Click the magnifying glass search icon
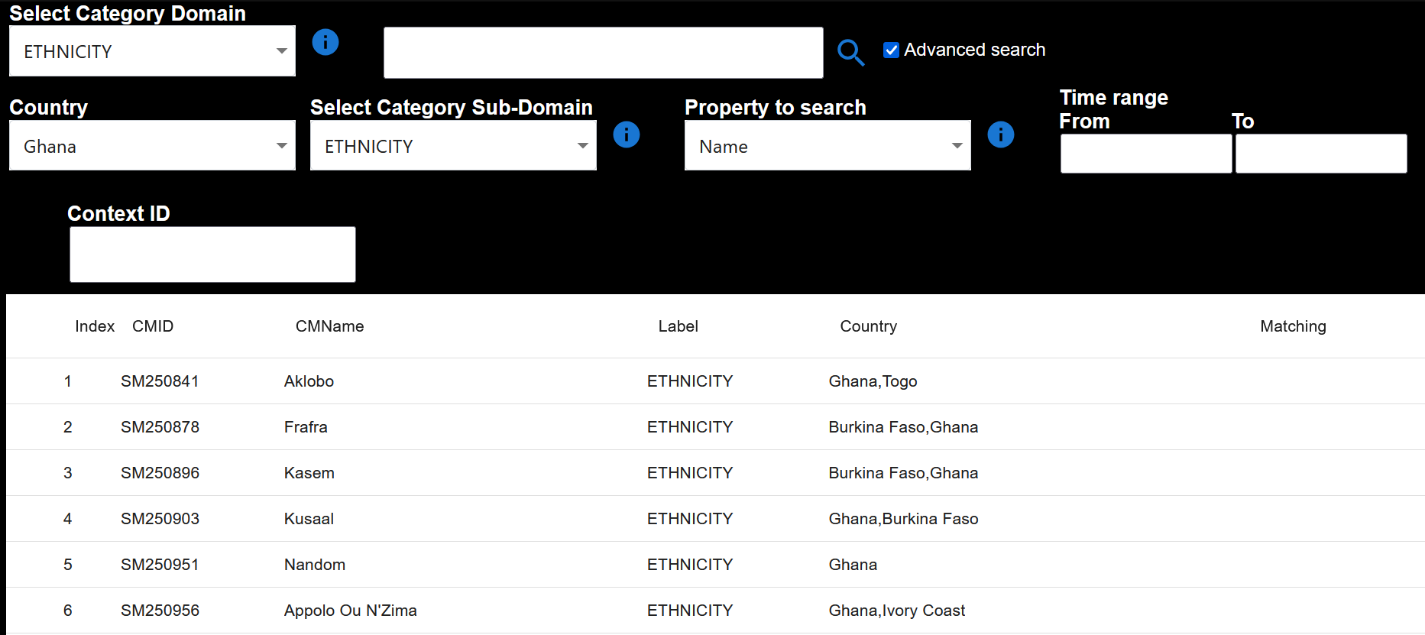 [x=850, y=52]
